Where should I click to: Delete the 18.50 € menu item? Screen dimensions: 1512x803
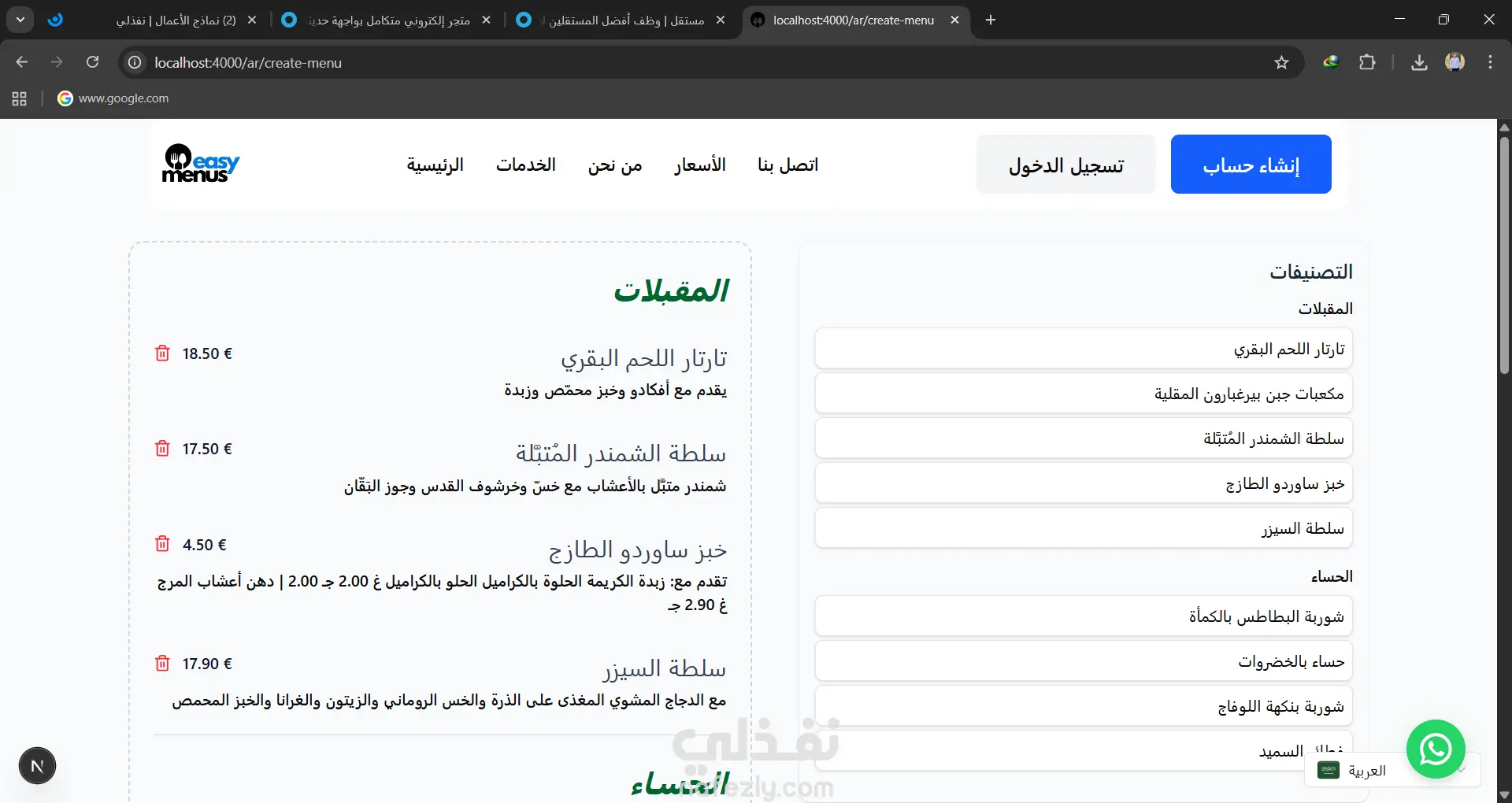[x=162, y=353]
